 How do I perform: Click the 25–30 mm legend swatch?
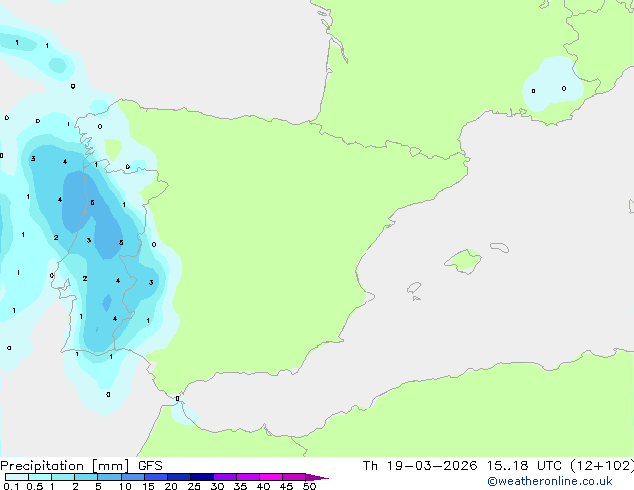coord(202,477)
